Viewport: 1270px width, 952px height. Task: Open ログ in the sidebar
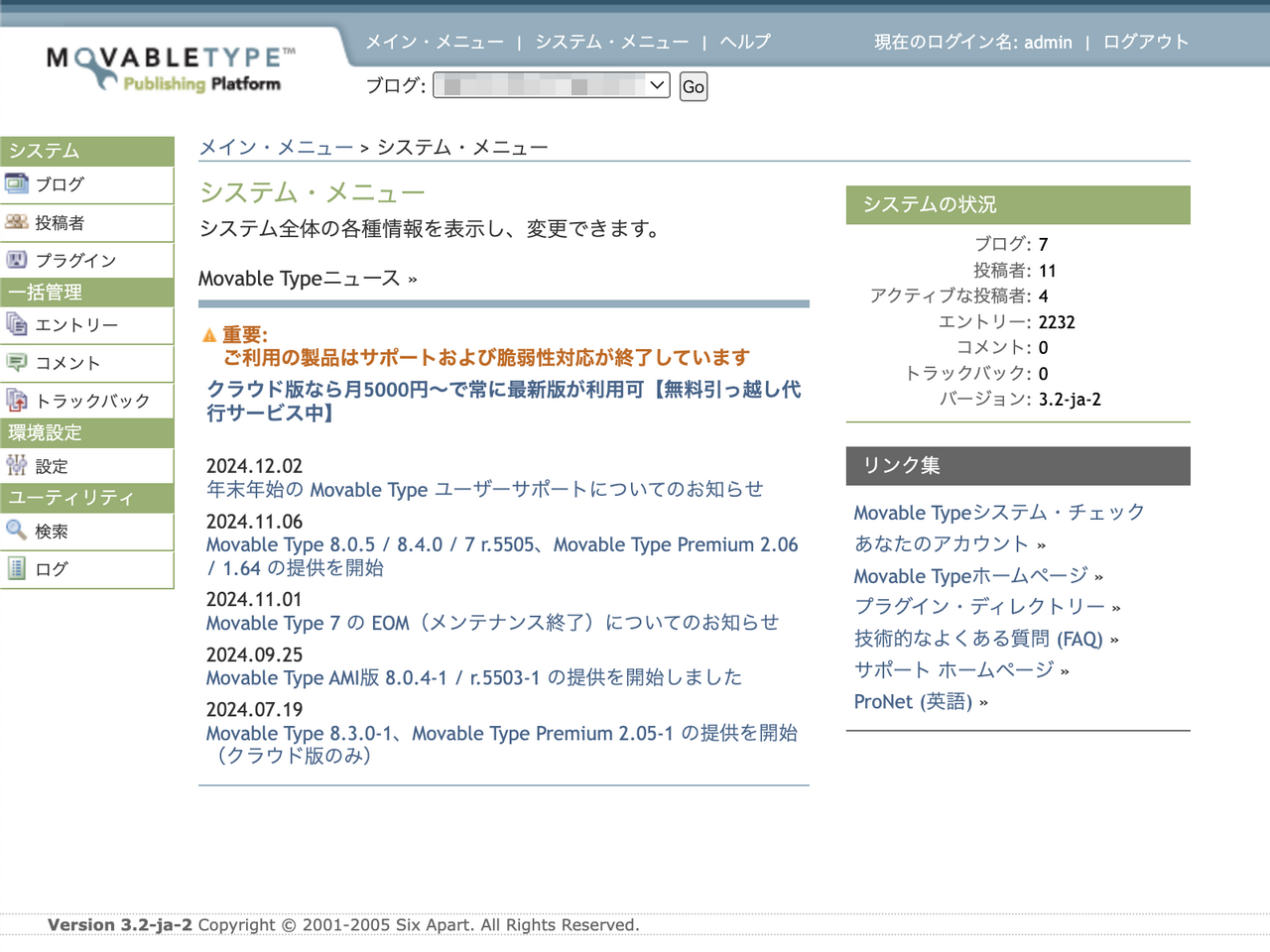(x=52, y=569)
